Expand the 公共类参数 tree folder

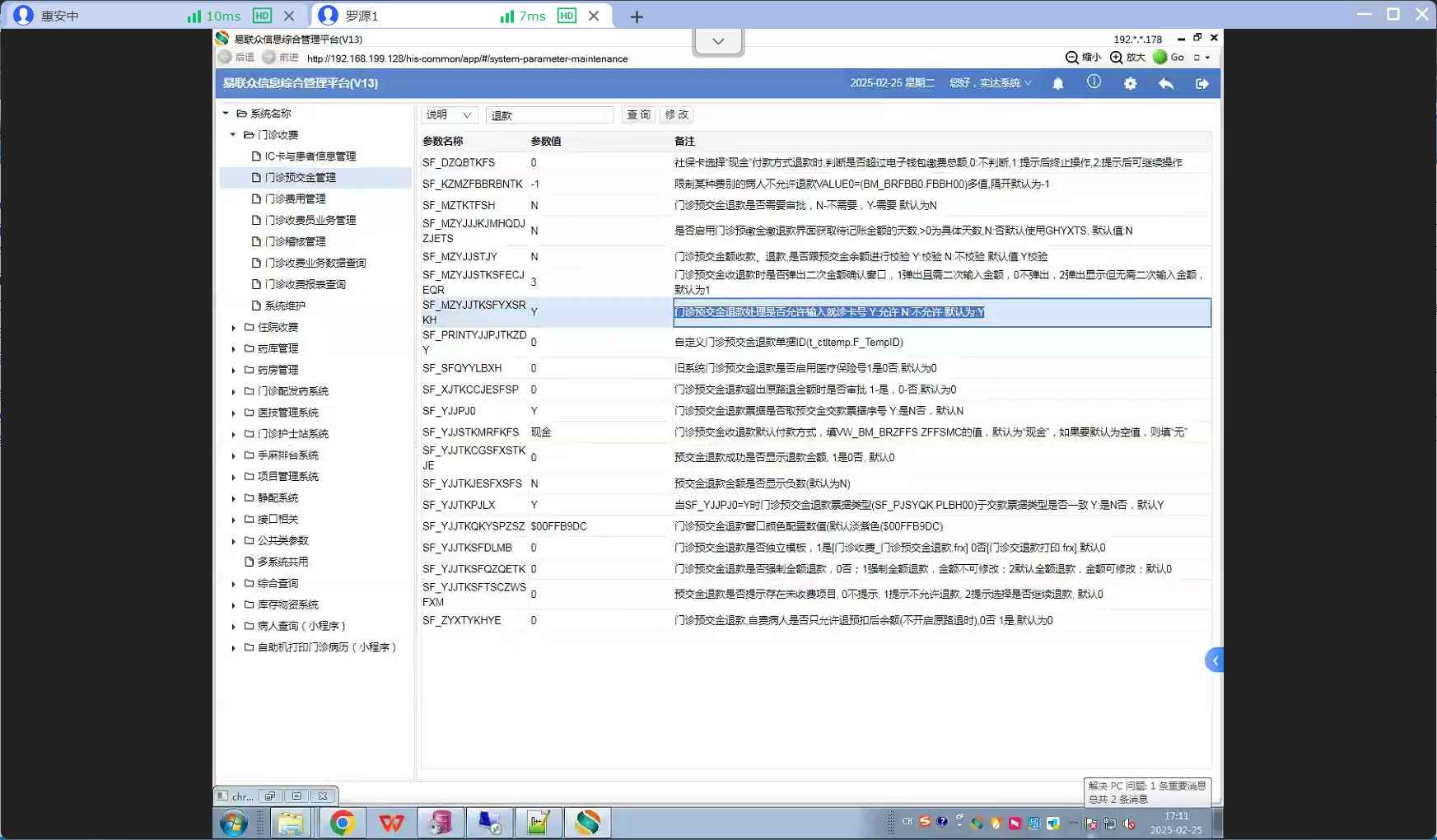coord(233,541)
